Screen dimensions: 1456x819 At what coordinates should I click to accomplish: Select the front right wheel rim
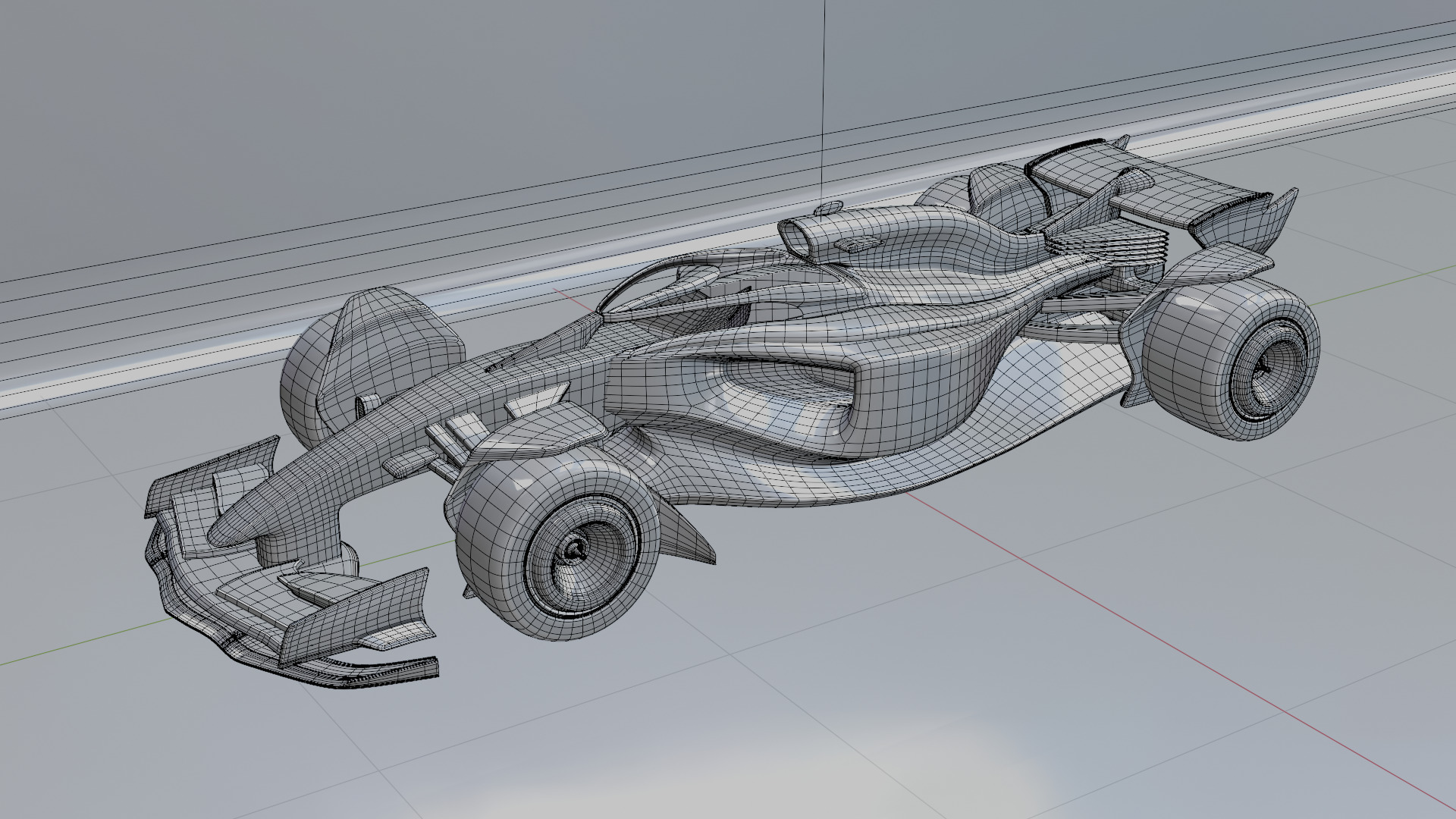582,554
